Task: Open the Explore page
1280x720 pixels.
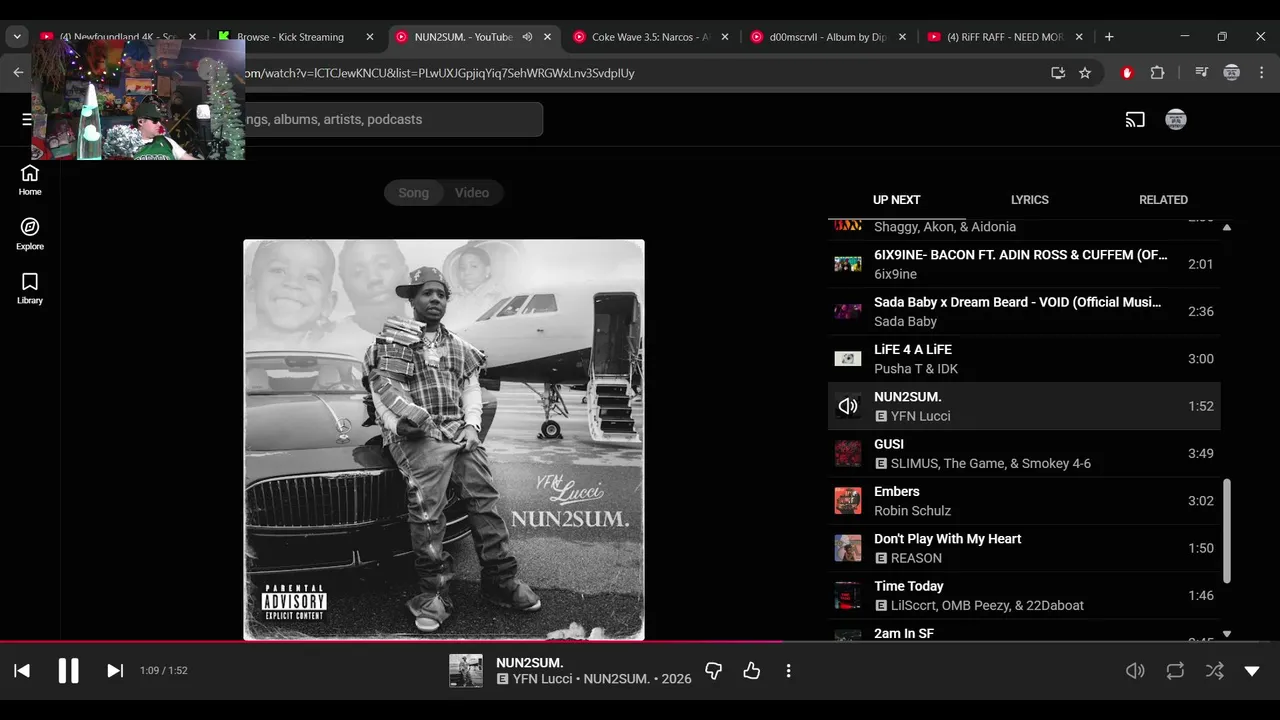Action: (30, 234)
